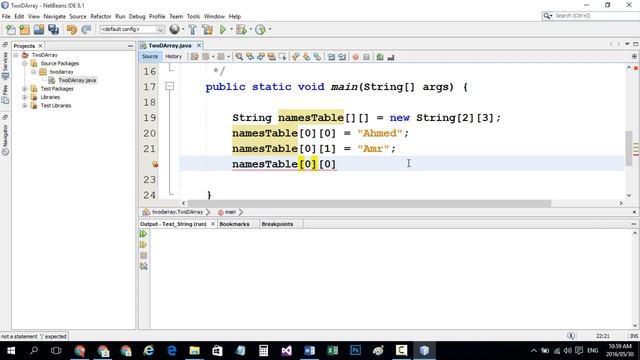Close the Projects panel tab

click(x=40, y=46)
